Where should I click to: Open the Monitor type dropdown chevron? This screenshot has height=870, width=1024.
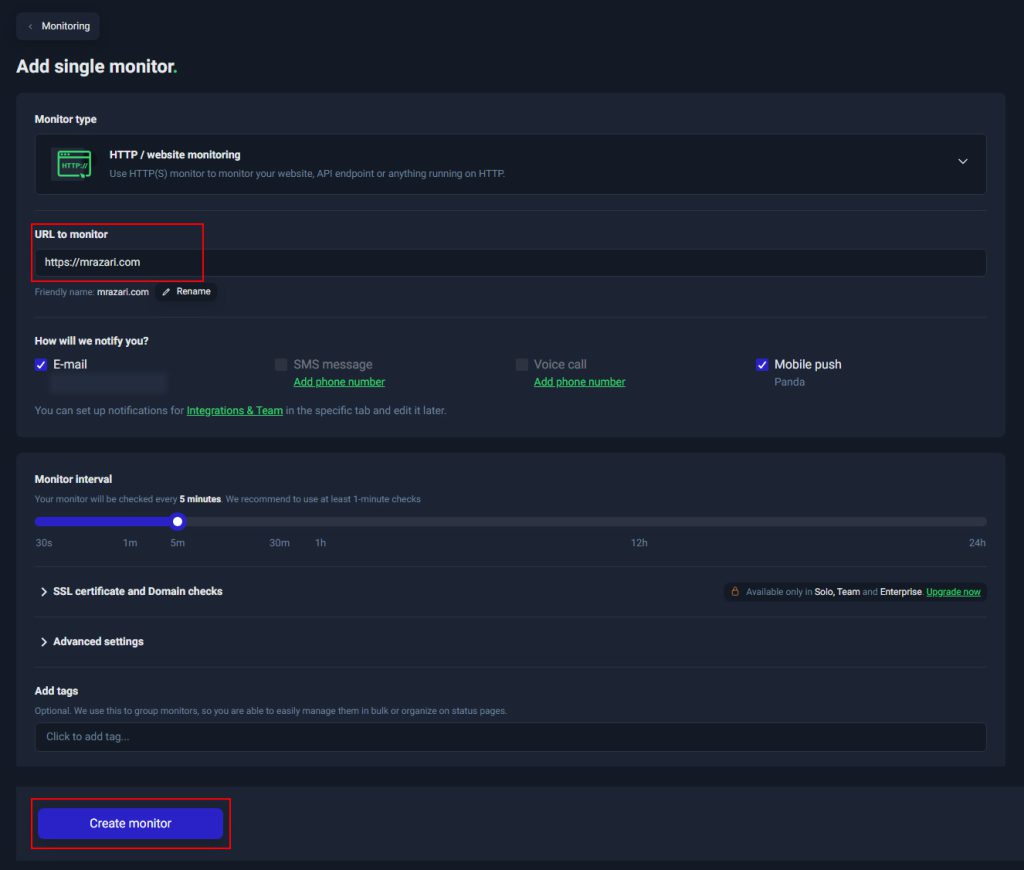click(962, 162)
